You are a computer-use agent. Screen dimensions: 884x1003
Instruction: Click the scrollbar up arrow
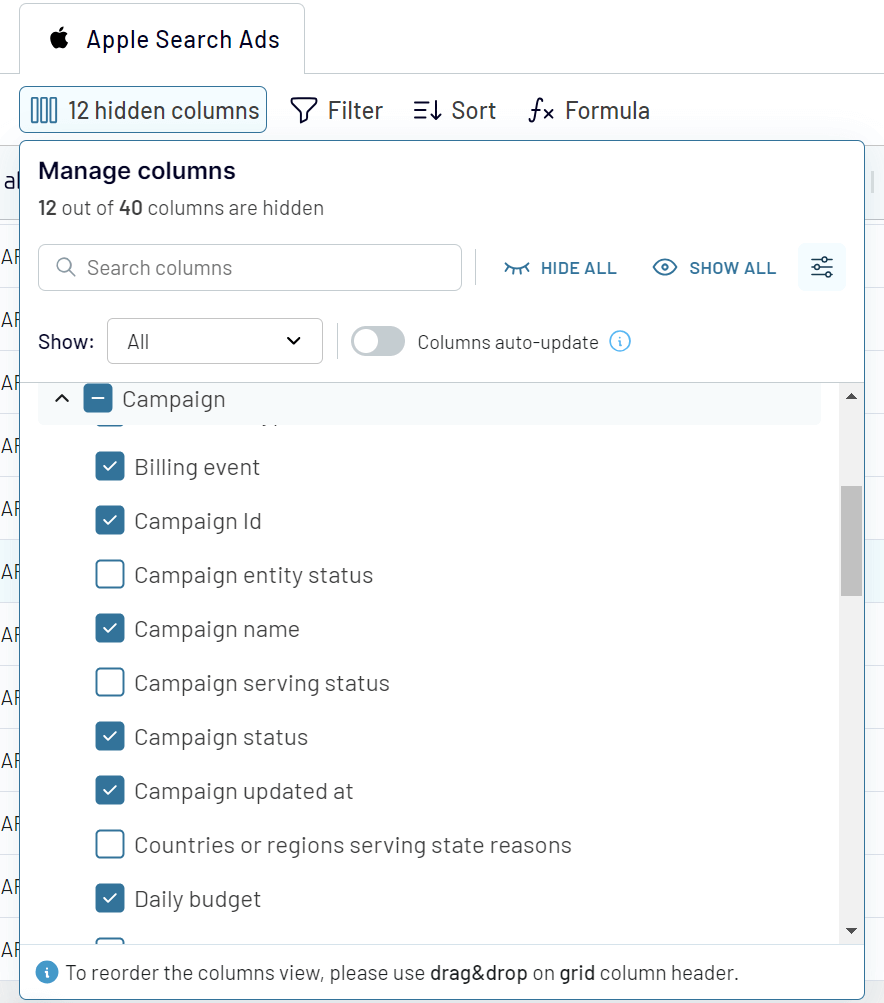click(851, 397)
